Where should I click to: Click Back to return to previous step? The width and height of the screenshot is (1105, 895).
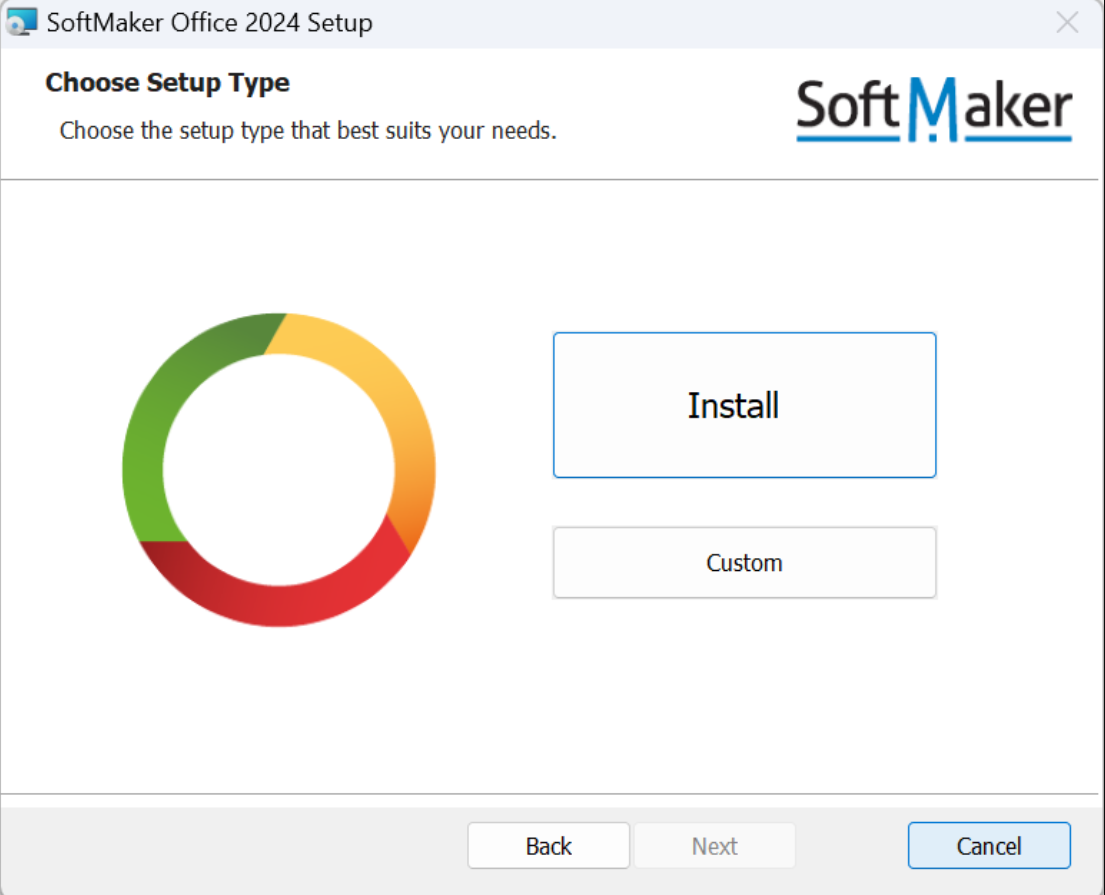pyautogui.click(x=548, y=845)
